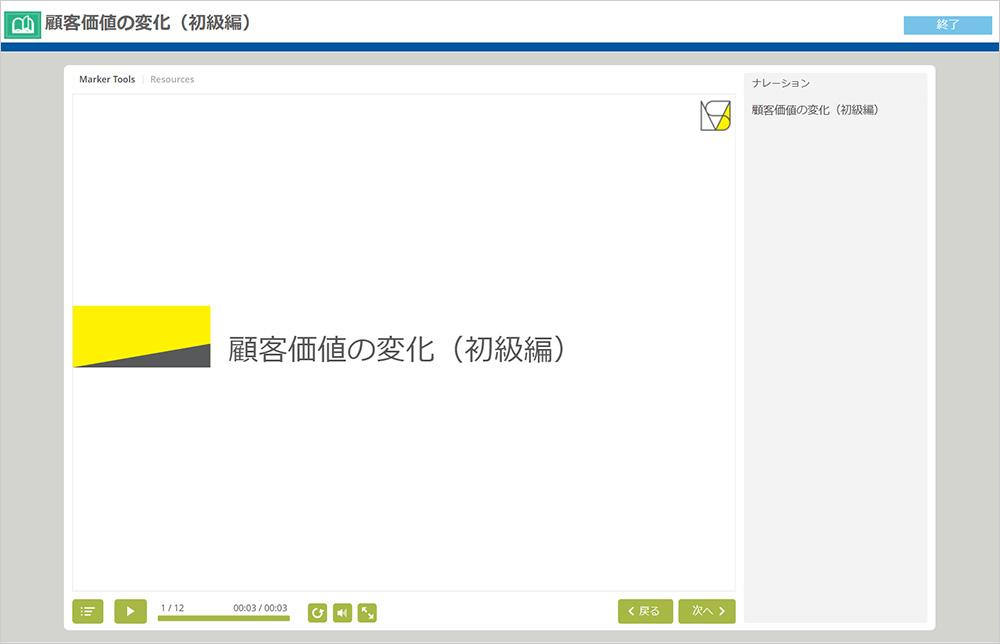Select the Marker Tools tab
Screen dimensions: 1000x644
pyautogui.click(x=106, y=79)
